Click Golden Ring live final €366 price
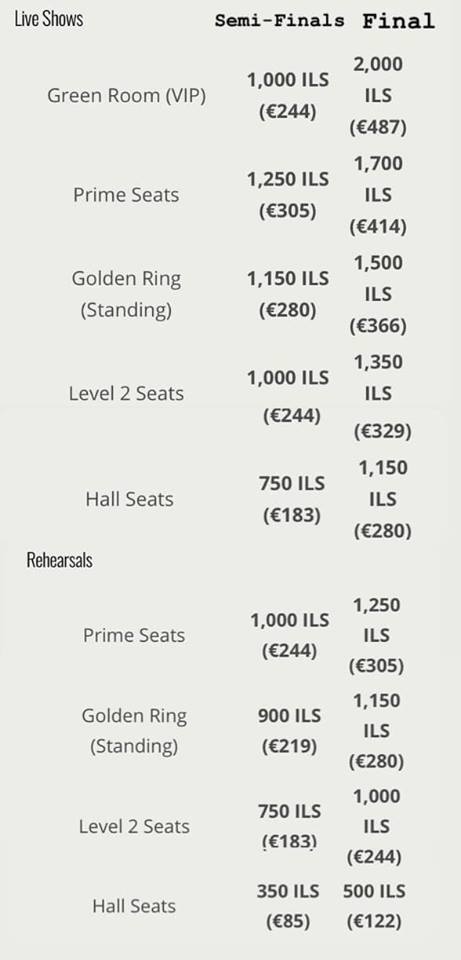 point(378,326)
